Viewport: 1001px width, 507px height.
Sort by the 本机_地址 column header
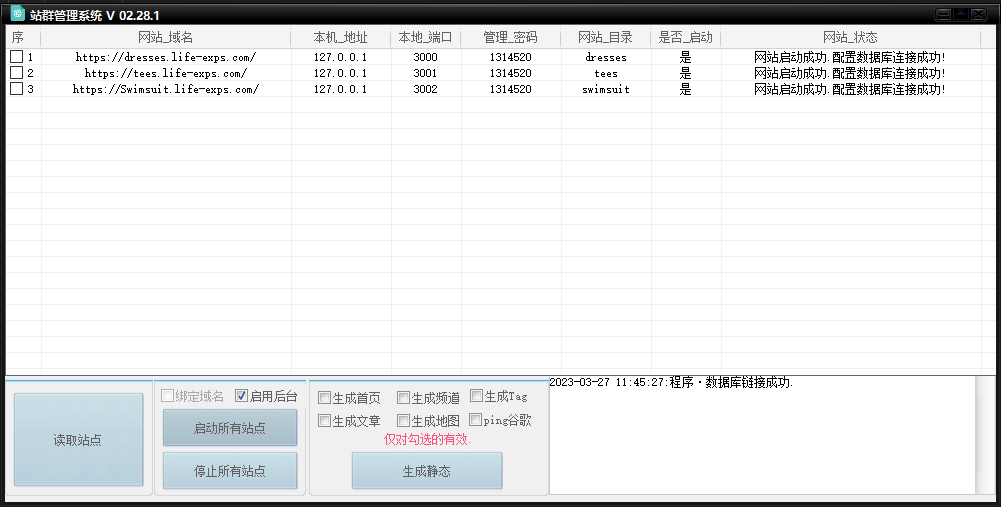(x=341, y=37)
